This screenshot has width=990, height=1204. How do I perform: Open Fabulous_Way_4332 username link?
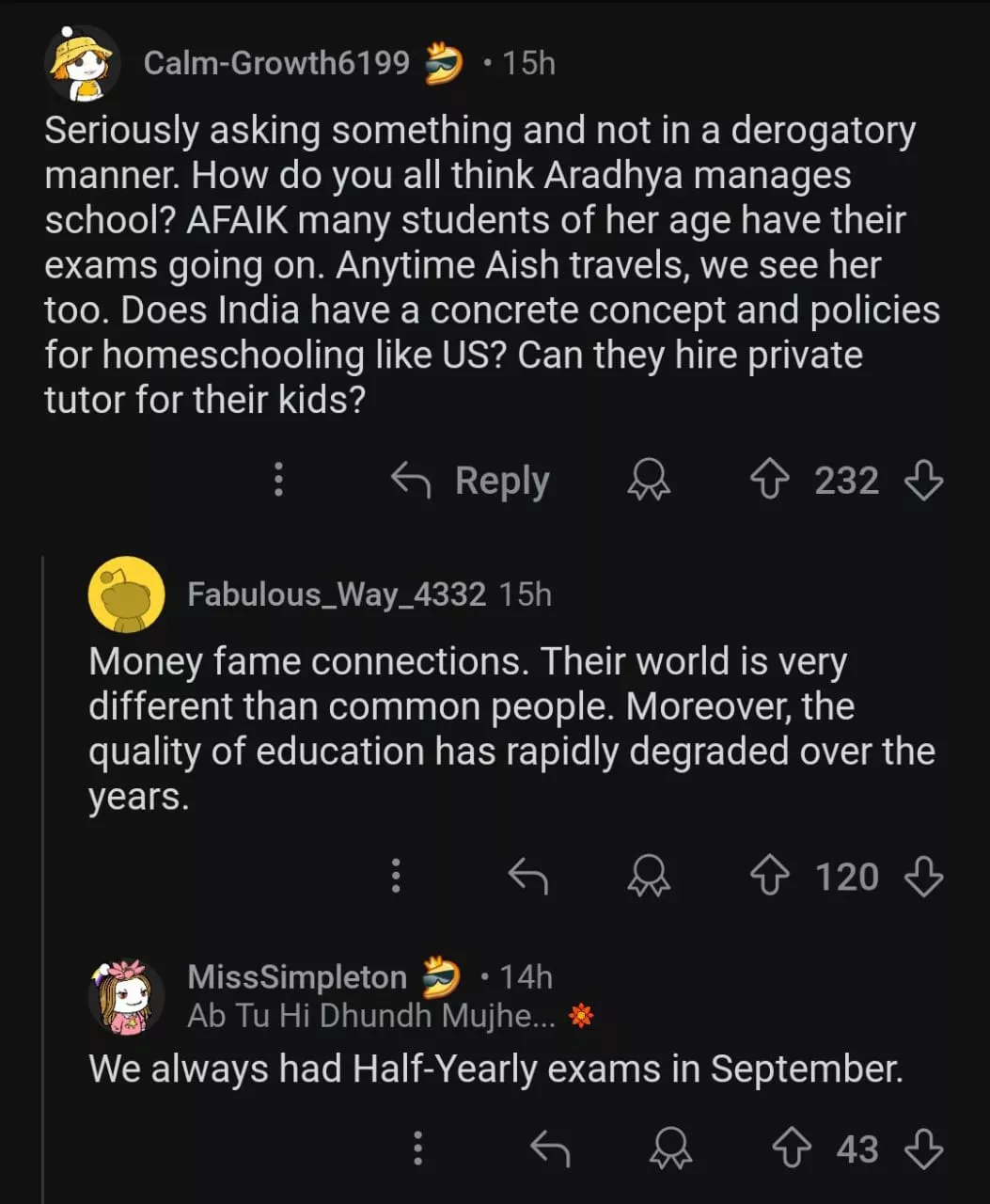(x=337, y=594)
